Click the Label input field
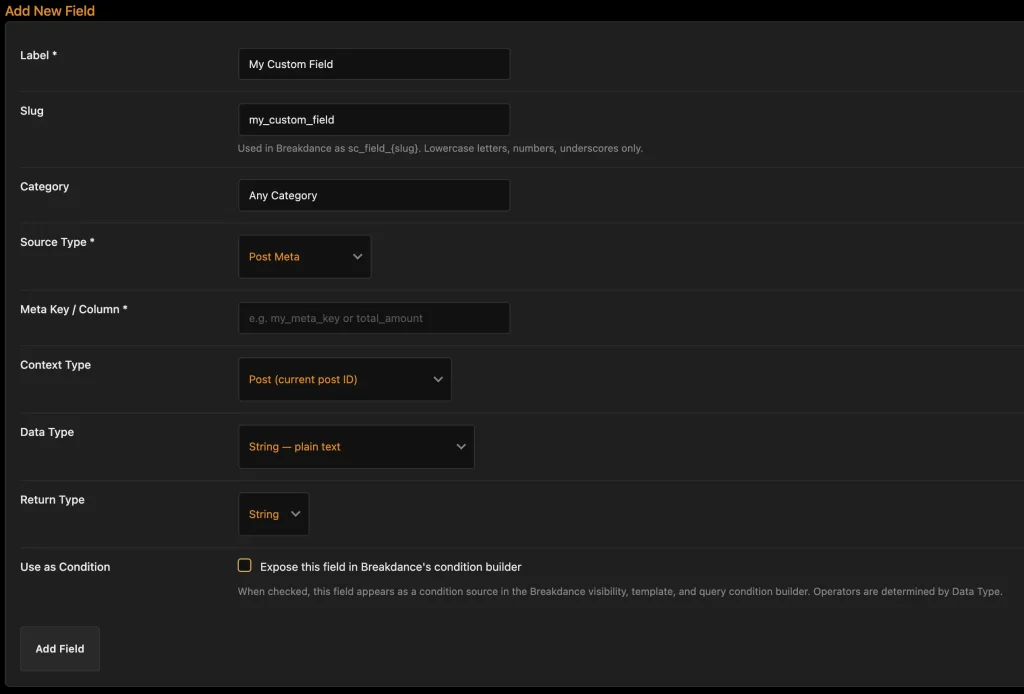Image resolution: width=1024 pixels, height=694 pixels. pos(374,64)
